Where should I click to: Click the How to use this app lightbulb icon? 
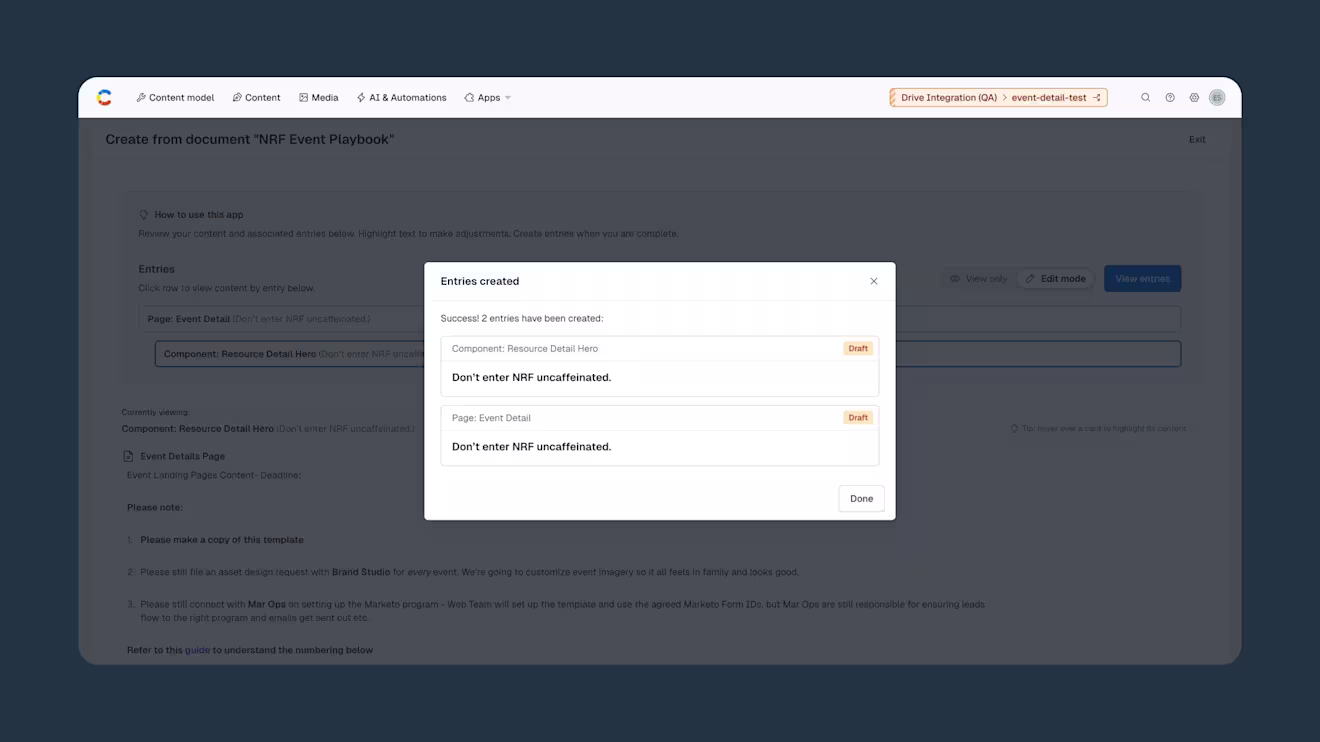(x=144, y=215)
